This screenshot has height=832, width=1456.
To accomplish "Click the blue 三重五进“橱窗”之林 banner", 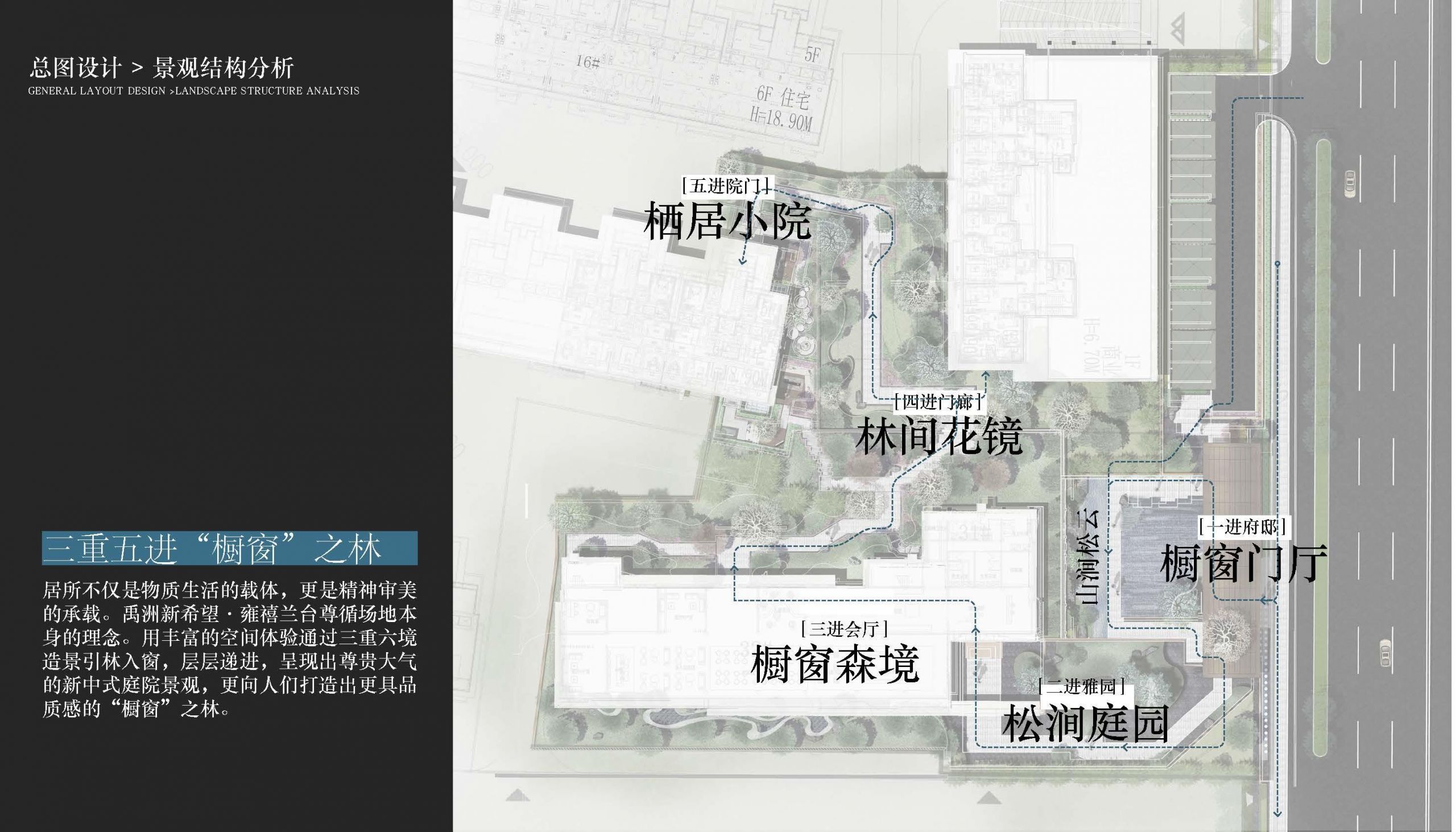I will (x=230, y=549).
